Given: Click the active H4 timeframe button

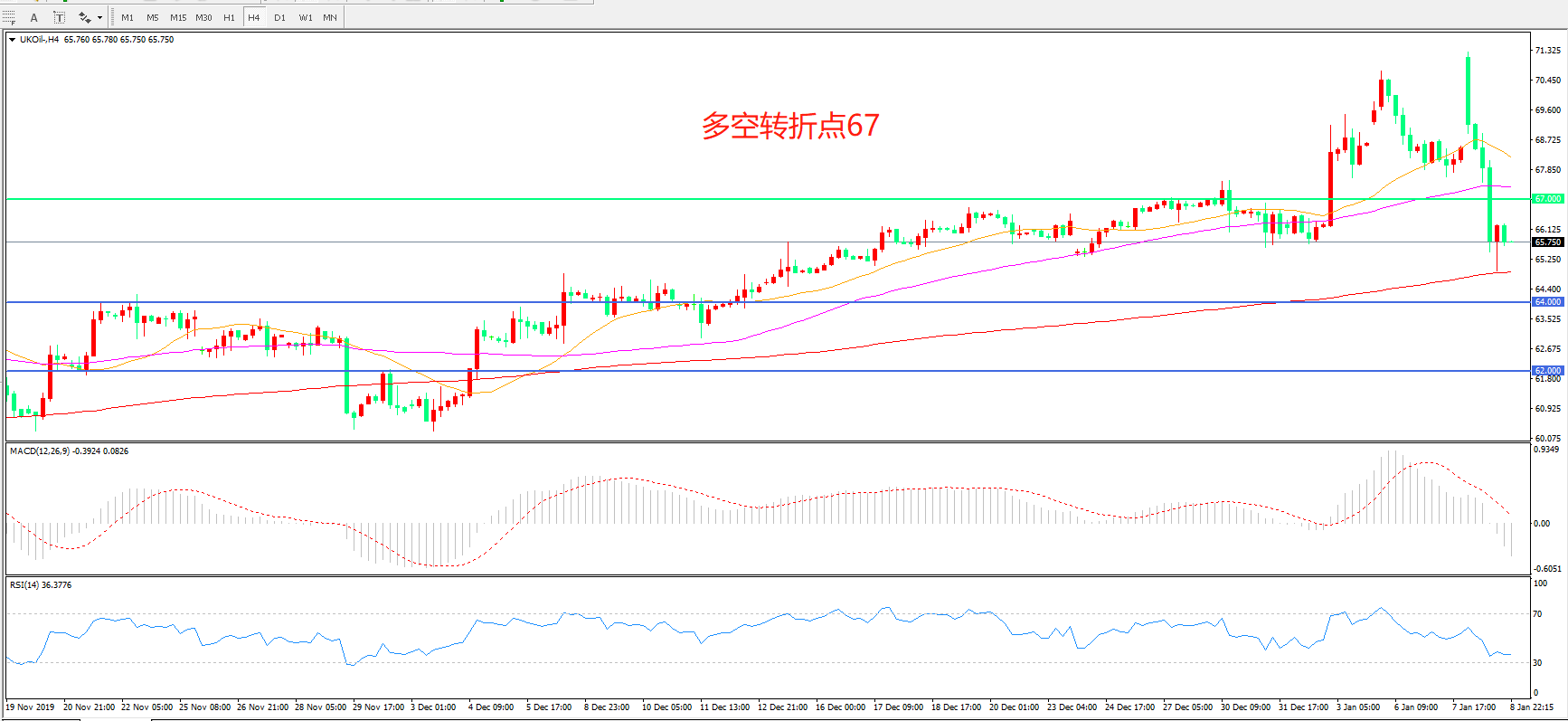Looking at the screenshot, I should (x=254, y=17).
